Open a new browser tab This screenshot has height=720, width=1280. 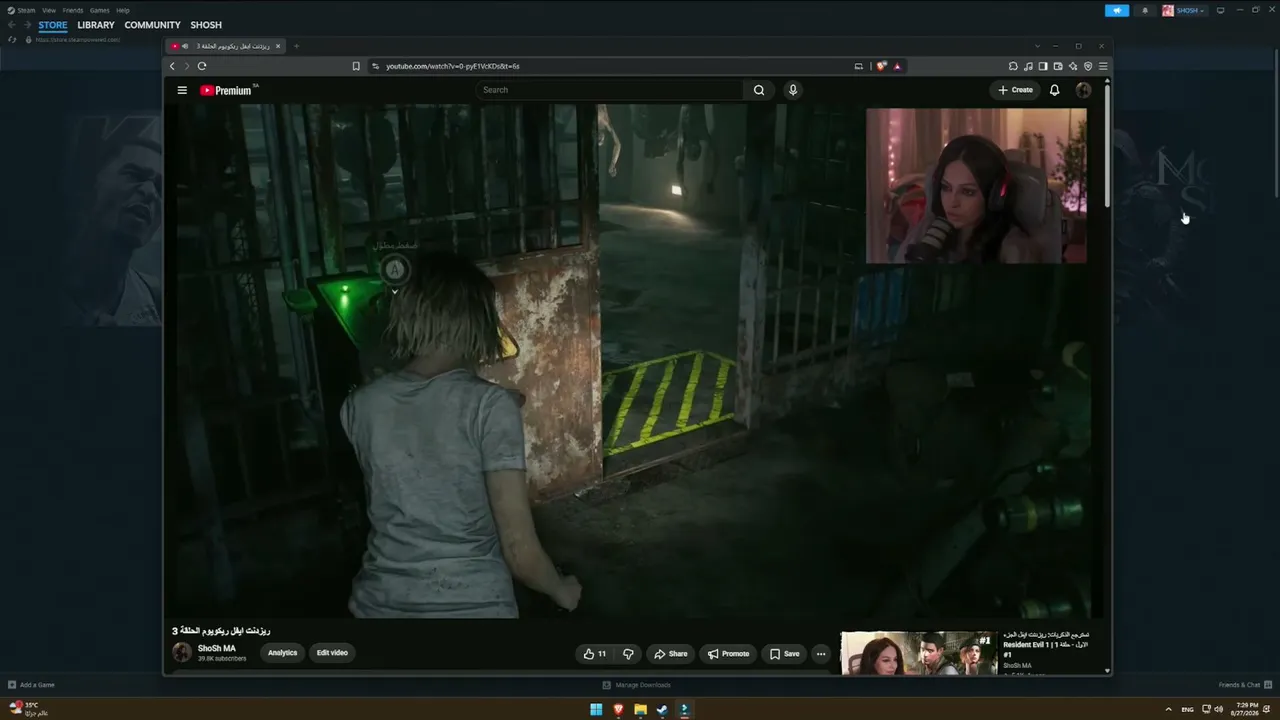coord(296,46)
